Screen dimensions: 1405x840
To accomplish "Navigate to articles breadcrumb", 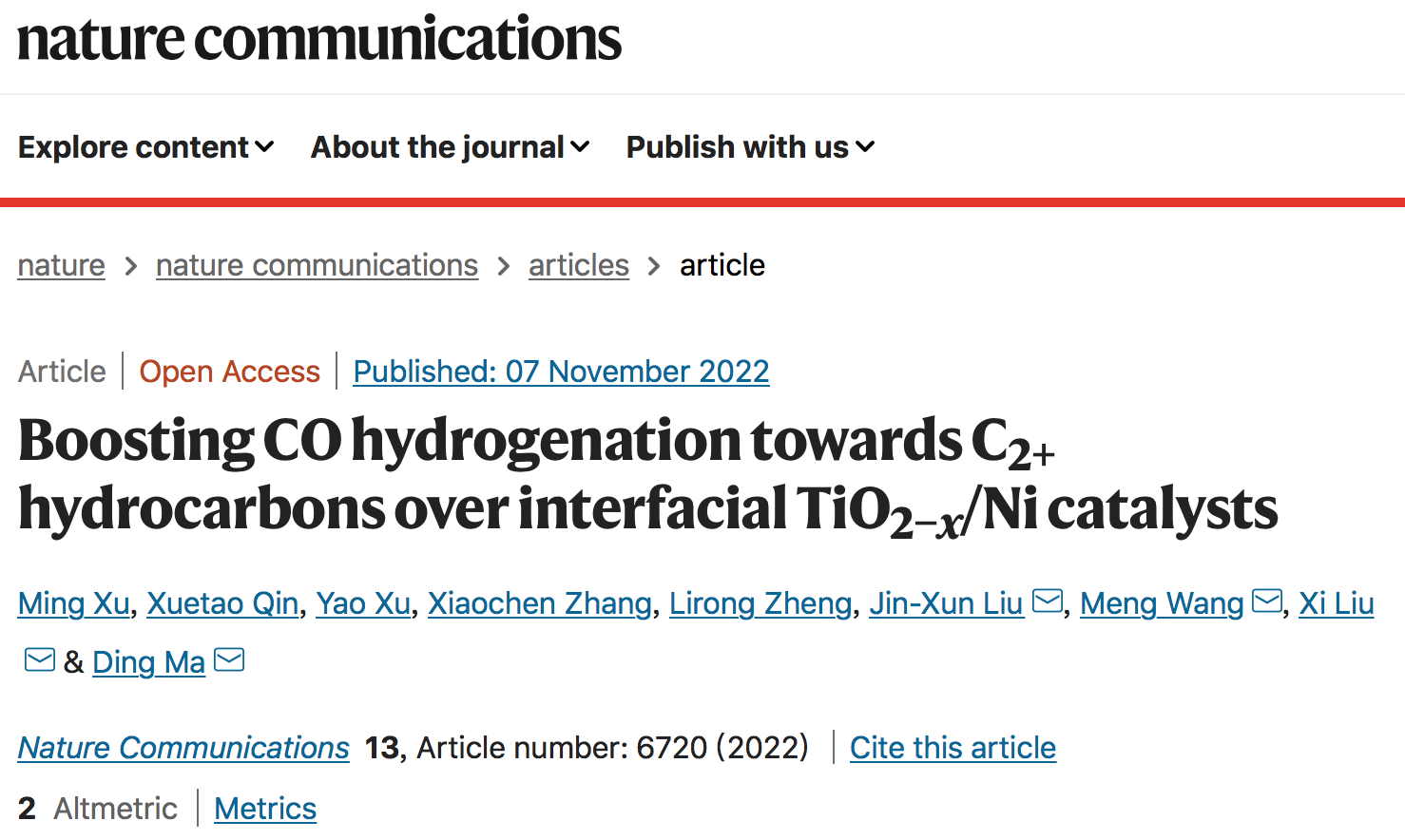I will pyautogui.click(x=578, y=265).
